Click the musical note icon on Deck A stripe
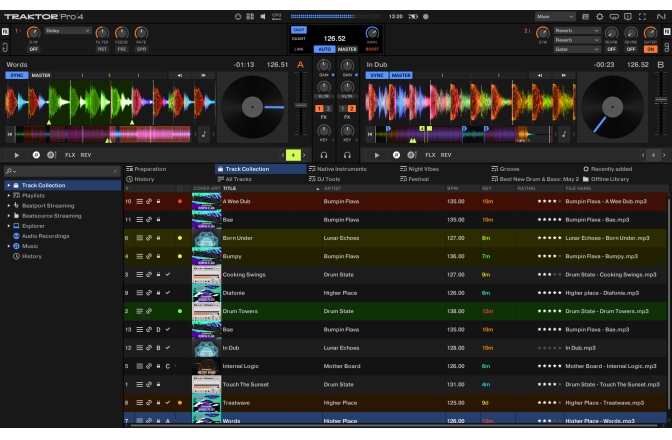Viewport: 672px width, 440px height. coord(204,134)
